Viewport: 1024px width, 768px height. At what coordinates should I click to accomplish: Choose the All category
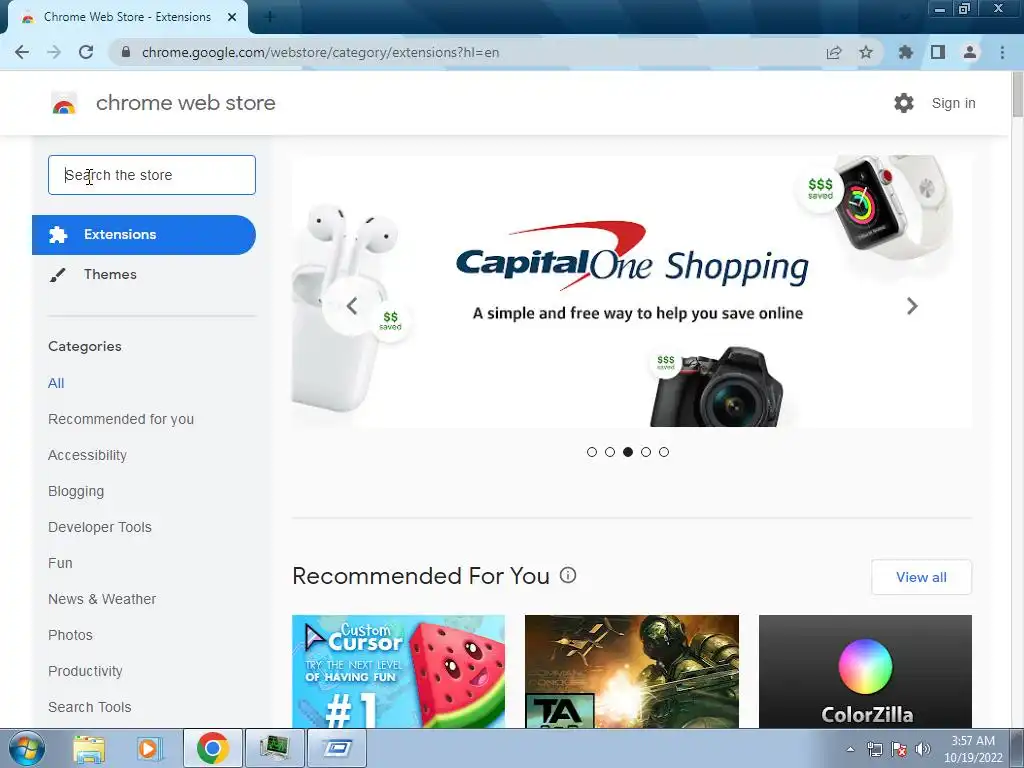point(56,383)
